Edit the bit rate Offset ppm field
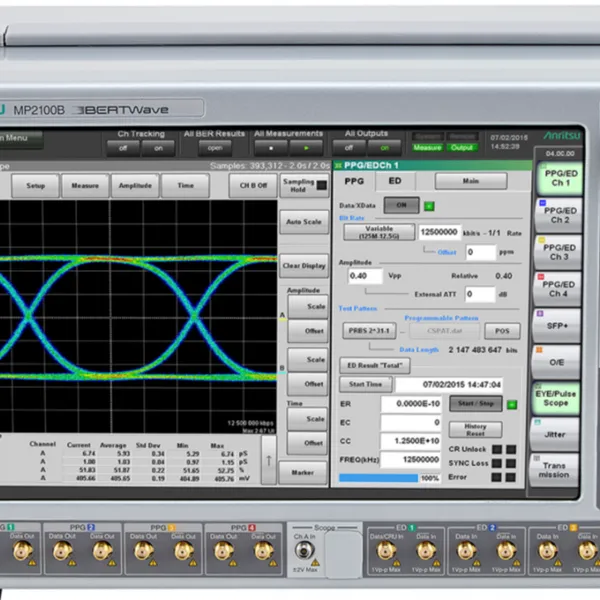600x600 pixels. pyautogui.click(x=481, y=252)
